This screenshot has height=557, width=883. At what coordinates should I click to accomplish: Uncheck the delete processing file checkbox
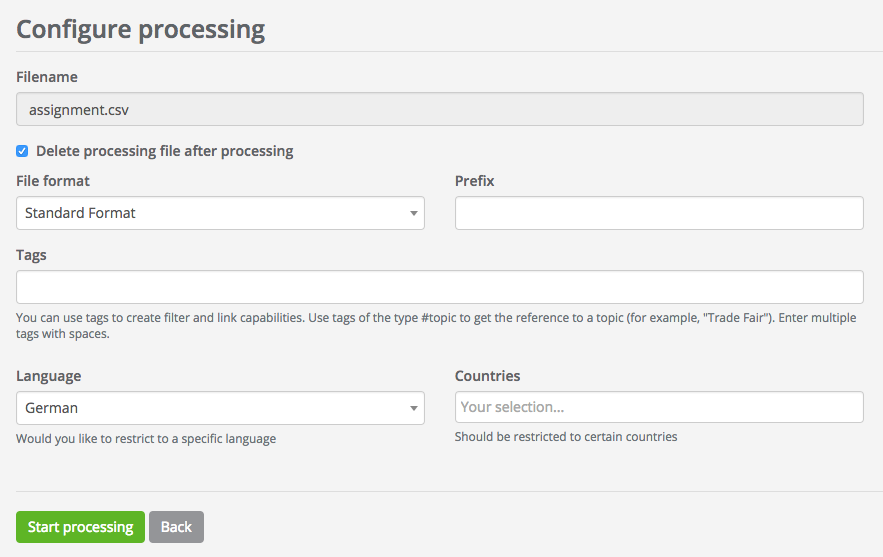(22, 151)
